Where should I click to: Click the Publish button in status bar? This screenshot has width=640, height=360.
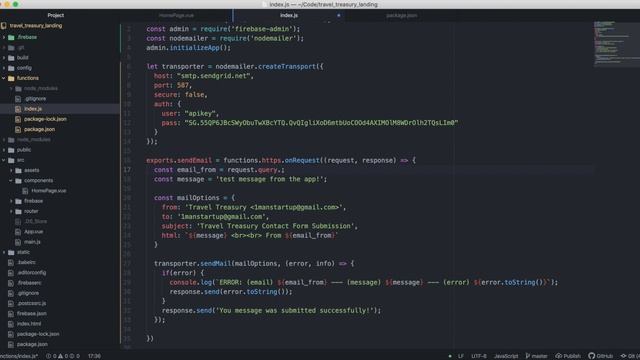pos(568,356)
